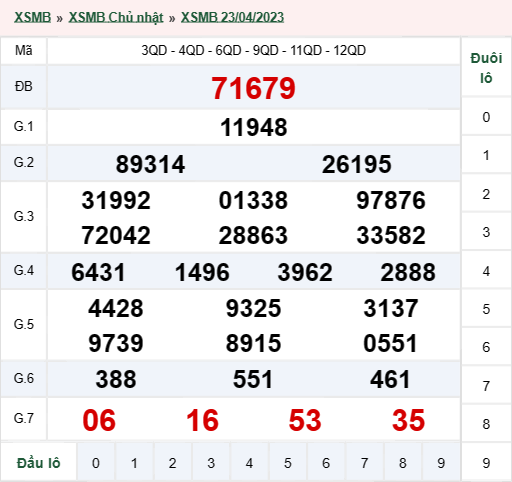Select Đuôi lô digit 4

pyautogui.click(x=486, y=271)
